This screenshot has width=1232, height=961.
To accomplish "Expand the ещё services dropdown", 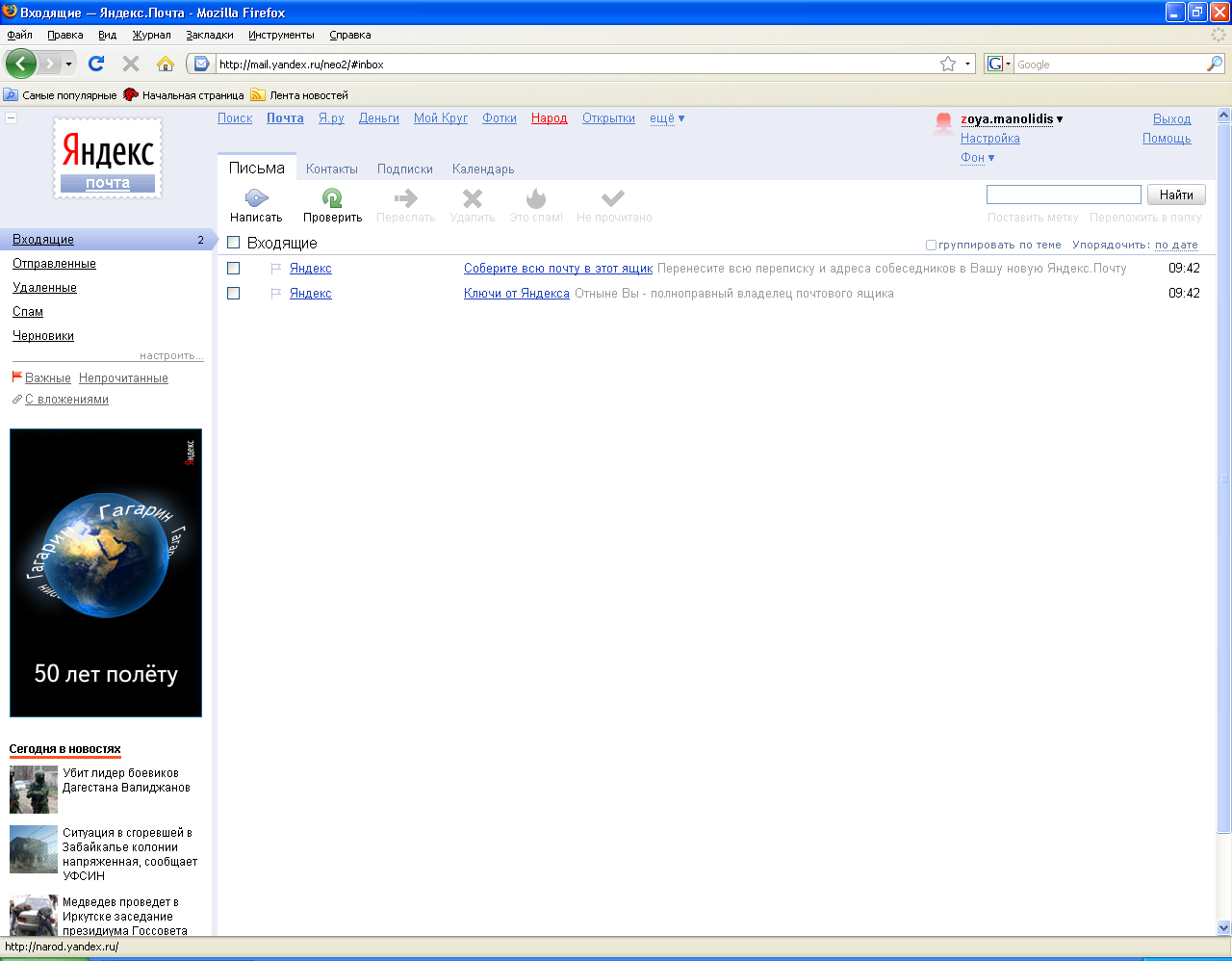I will tap(667, 118).
